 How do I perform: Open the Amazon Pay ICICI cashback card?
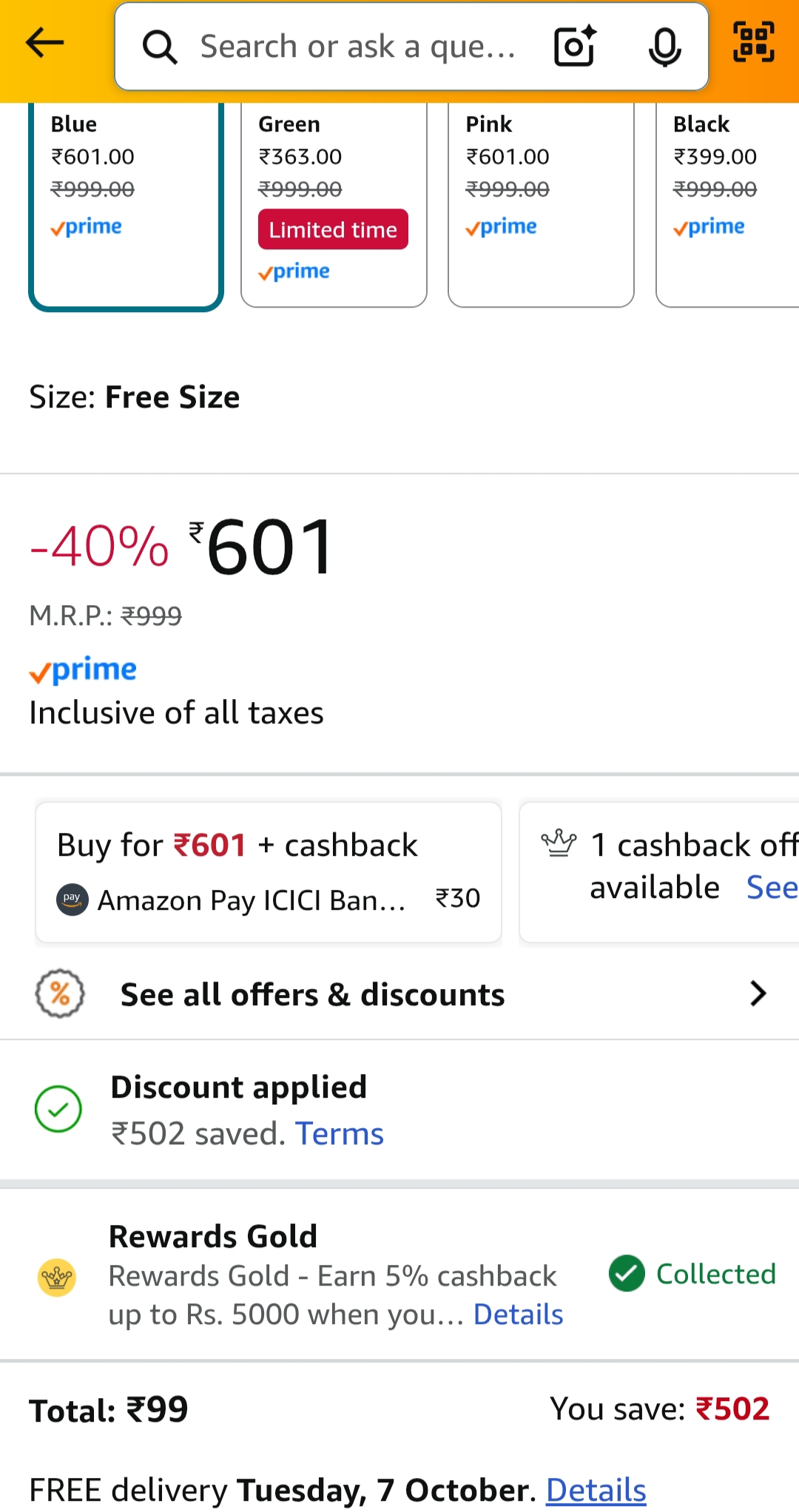tap(269, 873)
